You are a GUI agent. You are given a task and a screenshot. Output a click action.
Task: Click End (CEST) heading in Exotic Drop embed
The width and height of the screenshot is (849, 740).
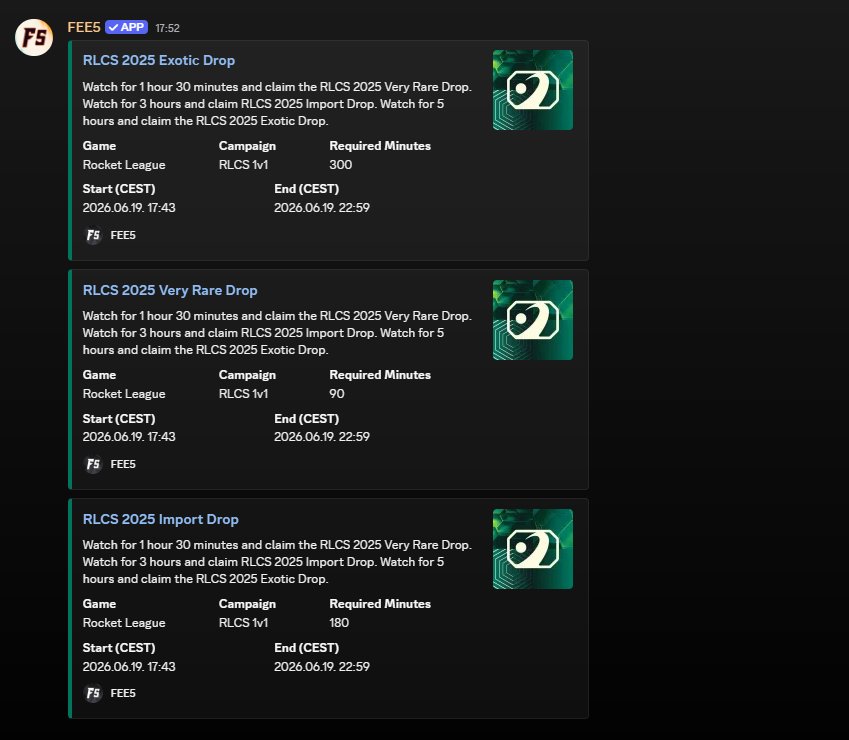(x=306, y=189)
